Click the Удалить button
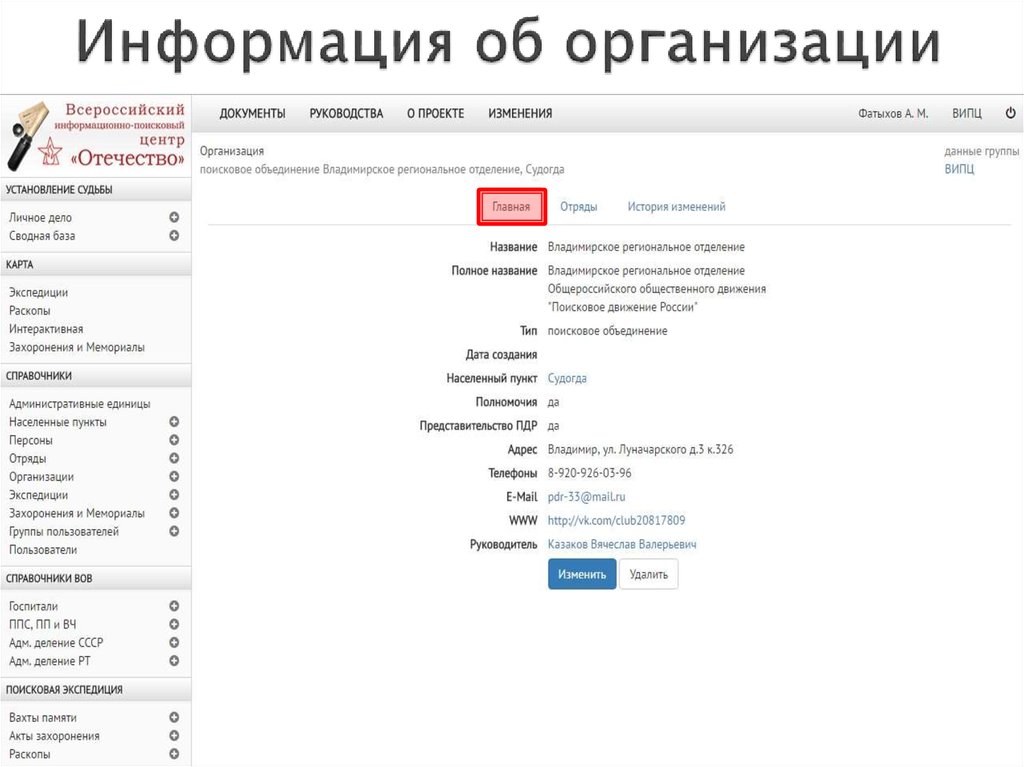The width and height of the screenshot is (1024, 767). point(648,573)
